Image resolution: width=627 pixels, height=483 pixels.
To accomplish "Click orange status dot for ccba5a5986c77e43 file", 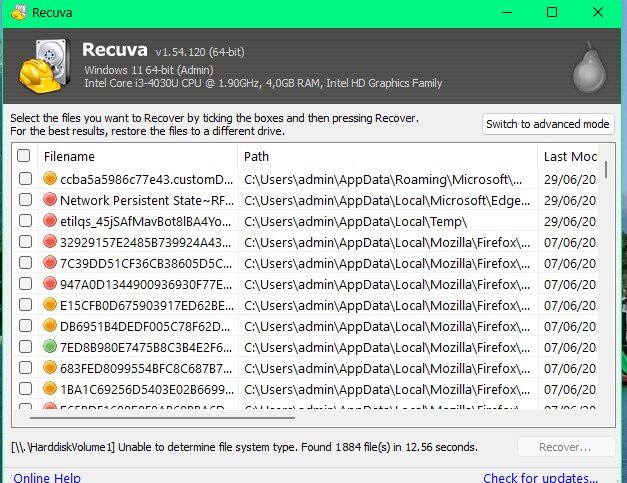I will [50, 178].
